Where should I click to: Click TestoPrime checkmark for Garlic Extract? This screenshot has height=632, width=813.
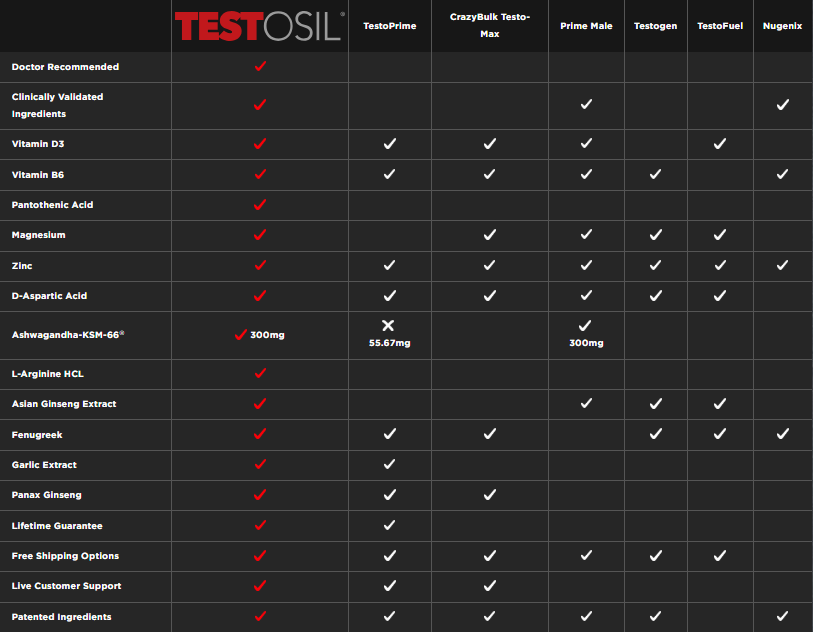(389, 464)
